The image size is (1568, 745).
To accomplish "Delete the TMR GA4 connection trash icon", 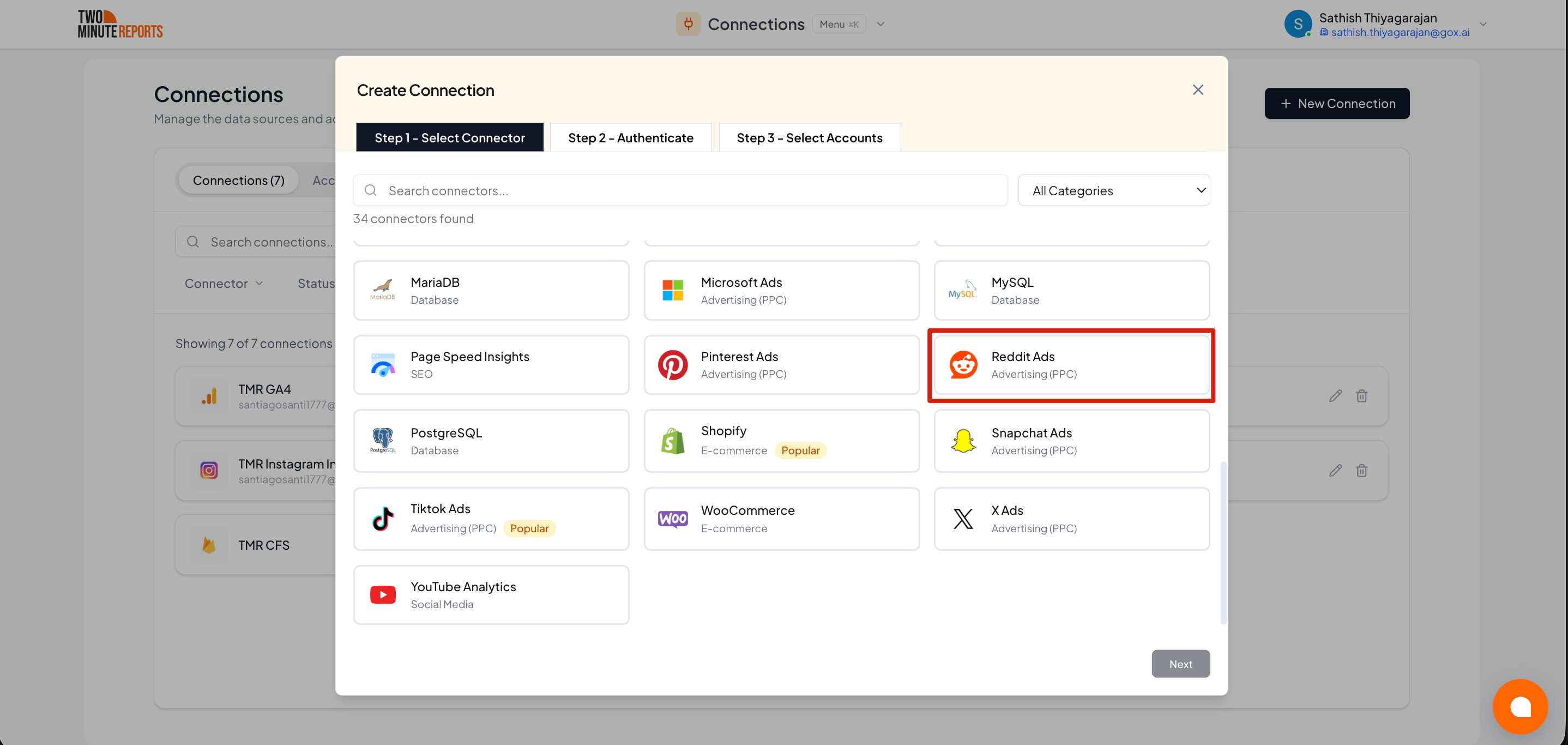I will coord(1362,396).
